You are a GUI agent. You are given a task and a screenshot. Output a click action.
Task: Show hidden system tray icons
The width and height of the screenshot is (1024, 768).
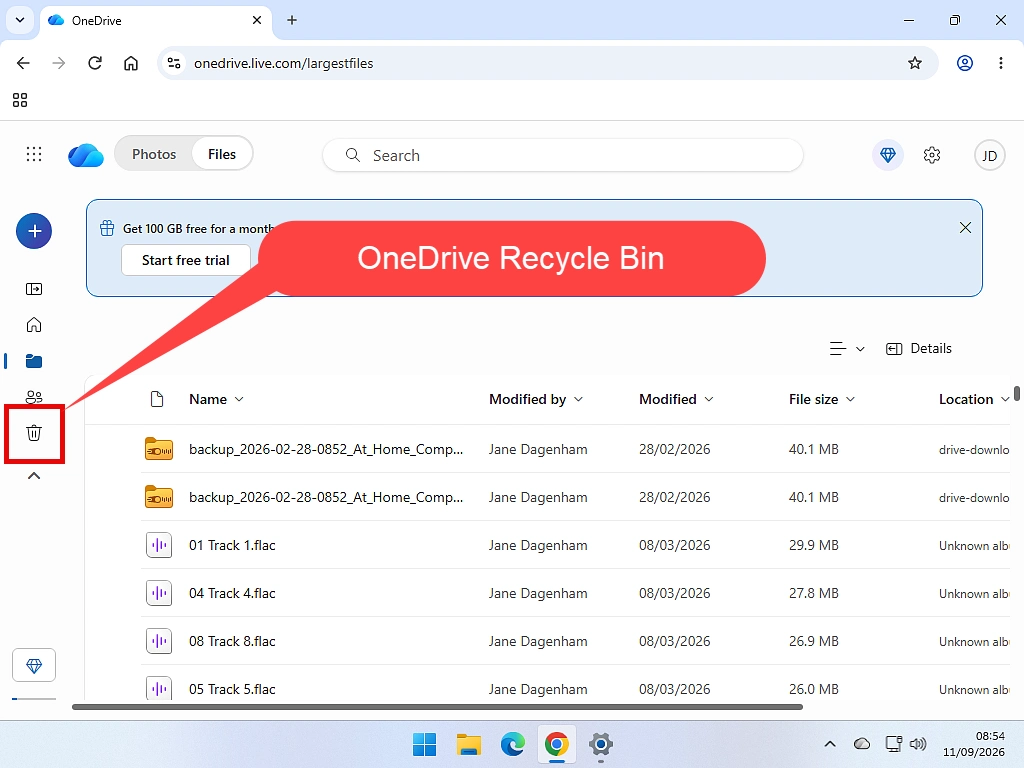830,744
